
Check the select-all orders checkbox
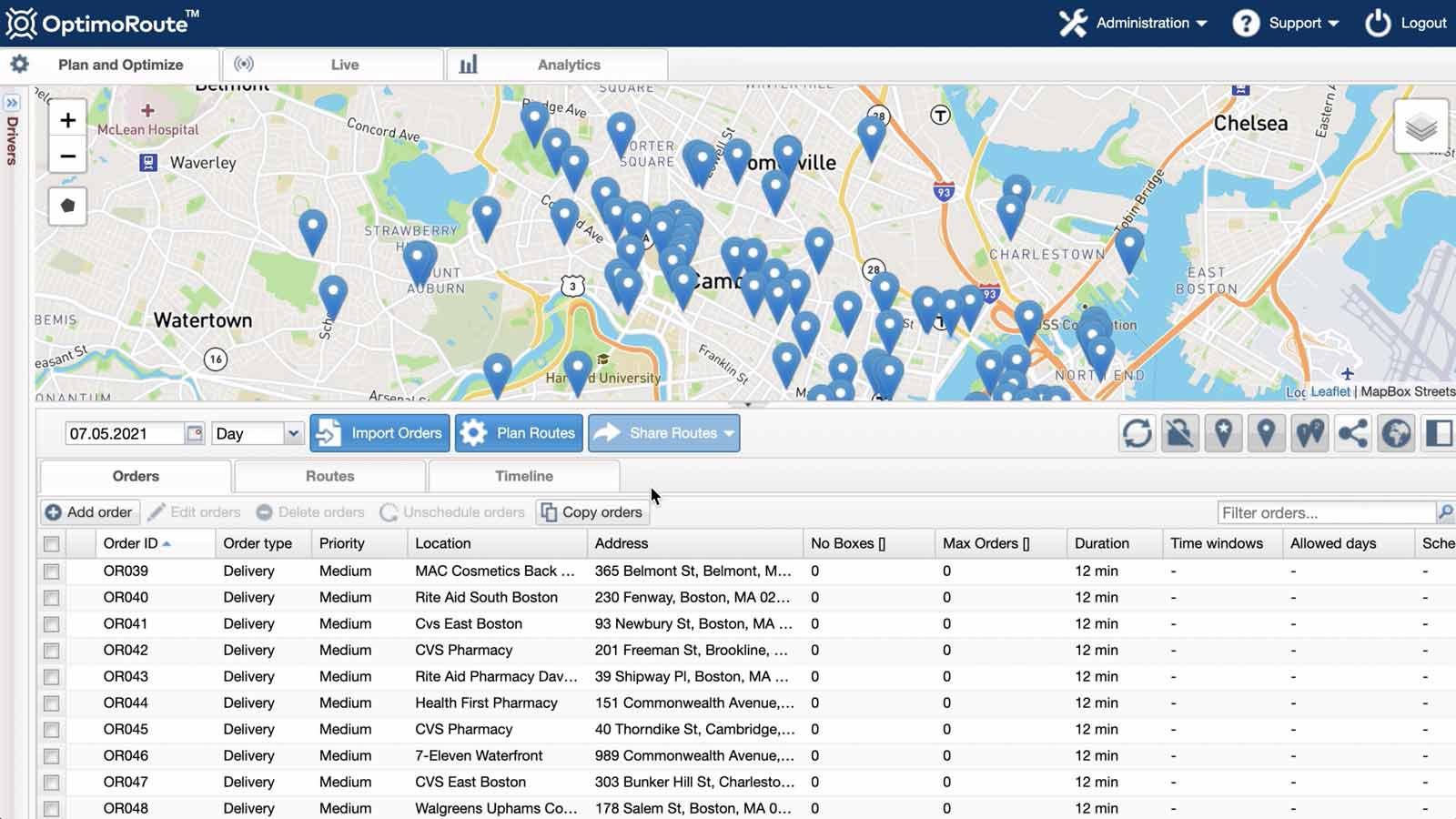point(52,544)
